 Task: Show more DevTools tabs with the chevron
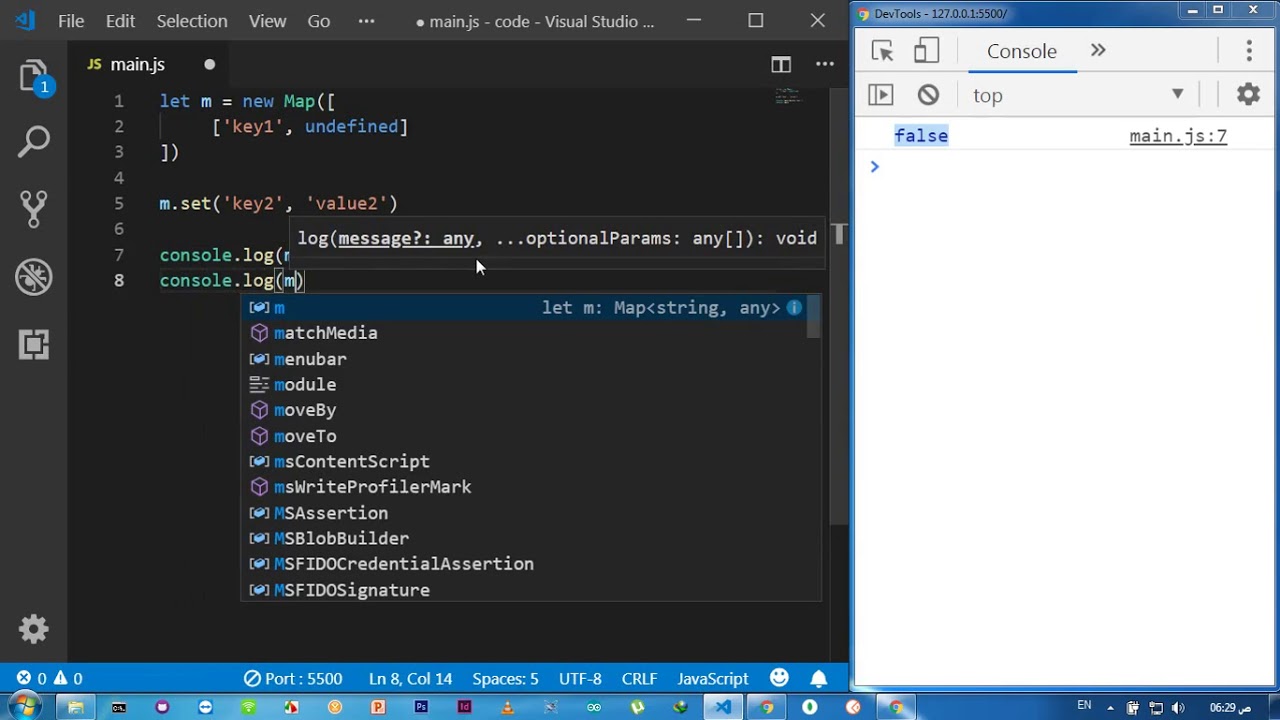tap(1098, 51)
